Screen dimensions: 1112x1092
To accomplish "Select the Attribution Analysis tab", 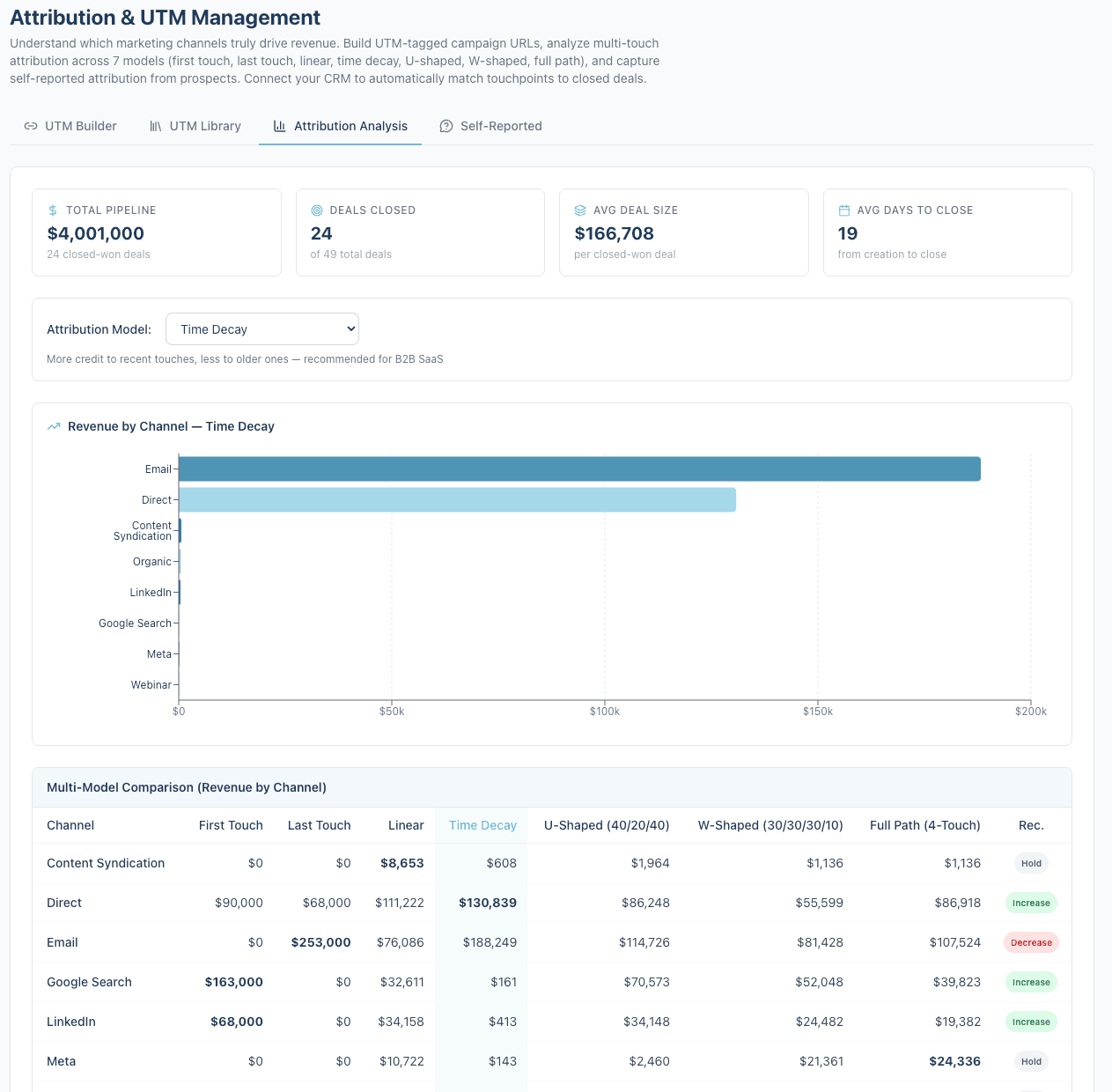I will [350, 126].
